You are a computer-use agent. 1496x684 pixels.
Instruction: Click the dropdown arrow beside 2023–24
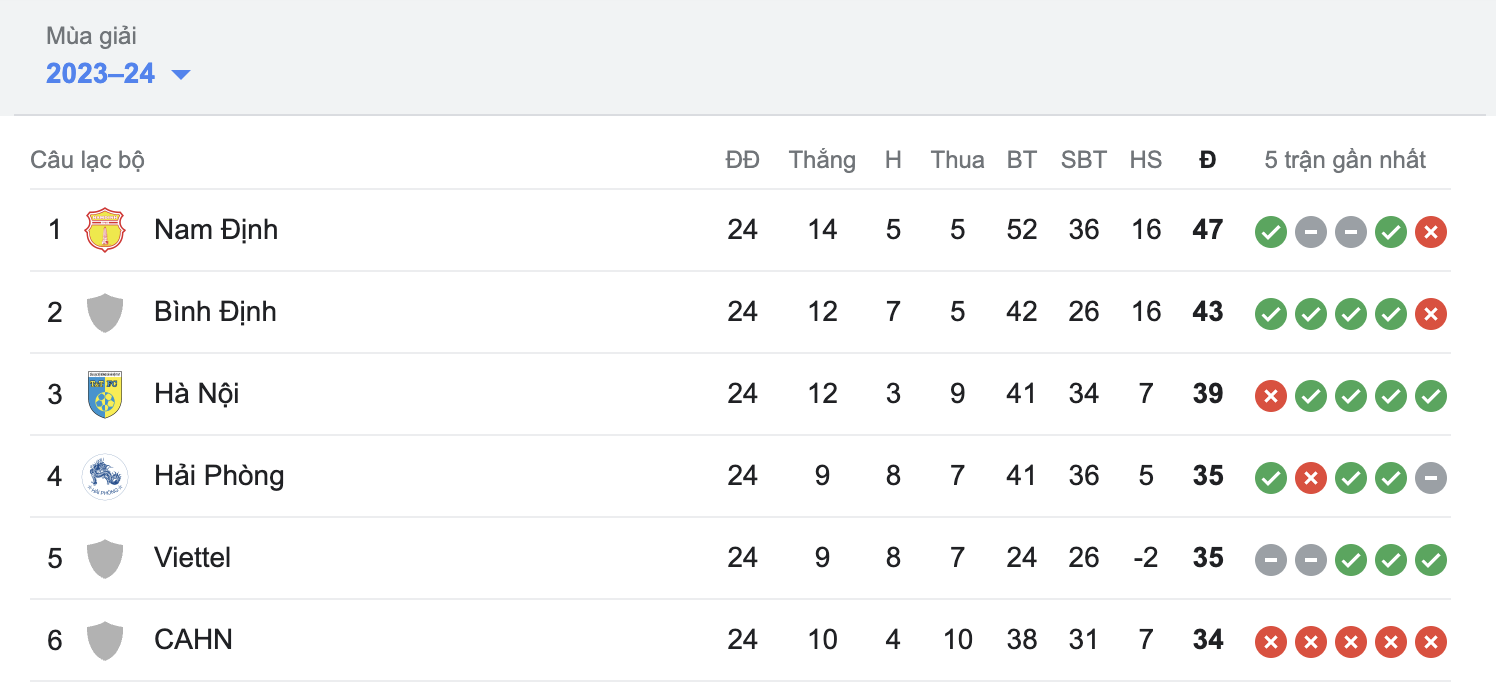tap(181, 74)
